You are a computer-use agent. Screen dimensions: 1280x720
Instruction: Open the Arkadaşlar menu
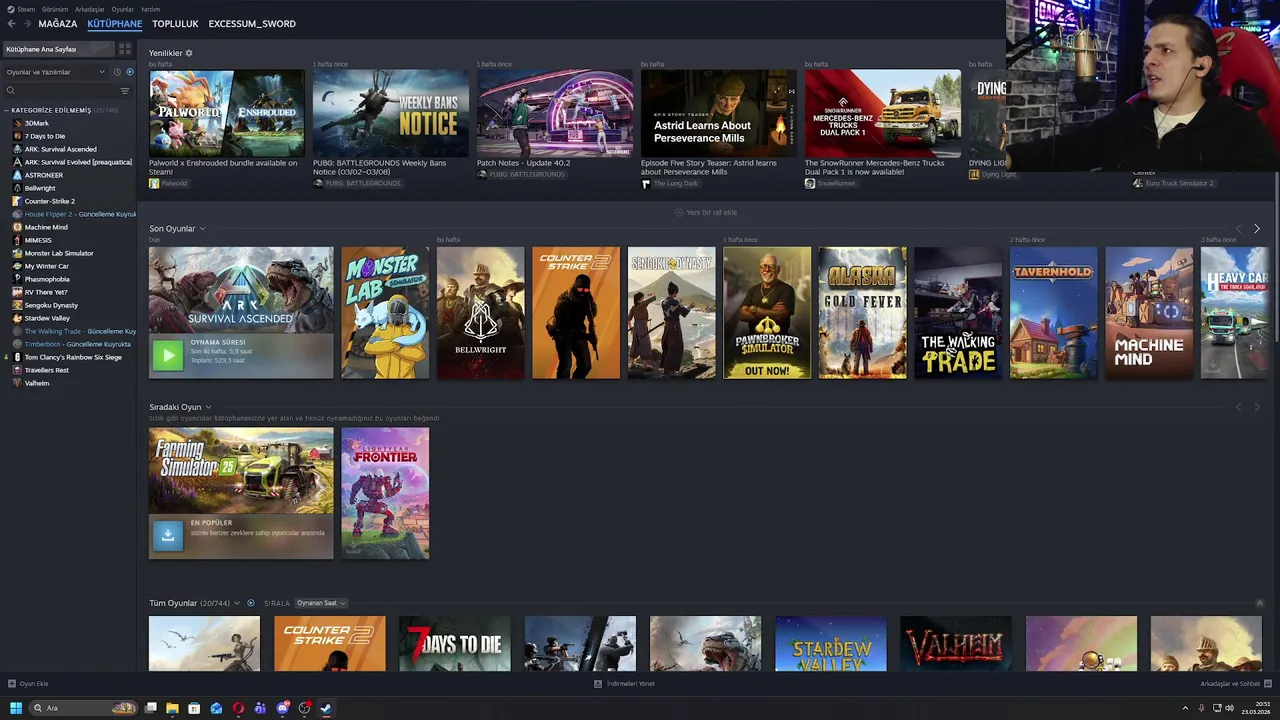90,9
